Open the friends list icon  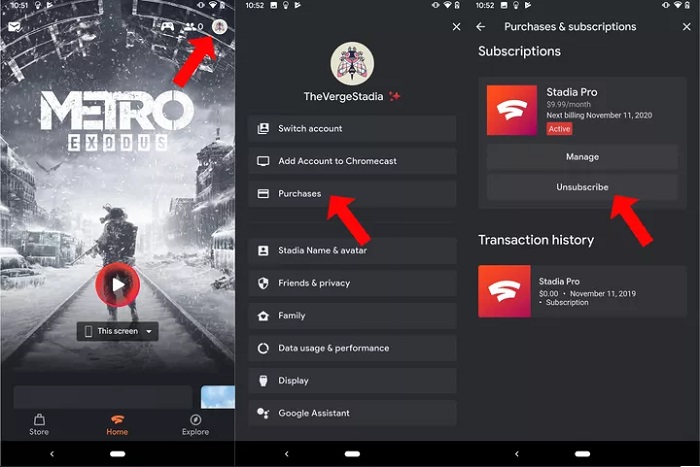(193, 27)
